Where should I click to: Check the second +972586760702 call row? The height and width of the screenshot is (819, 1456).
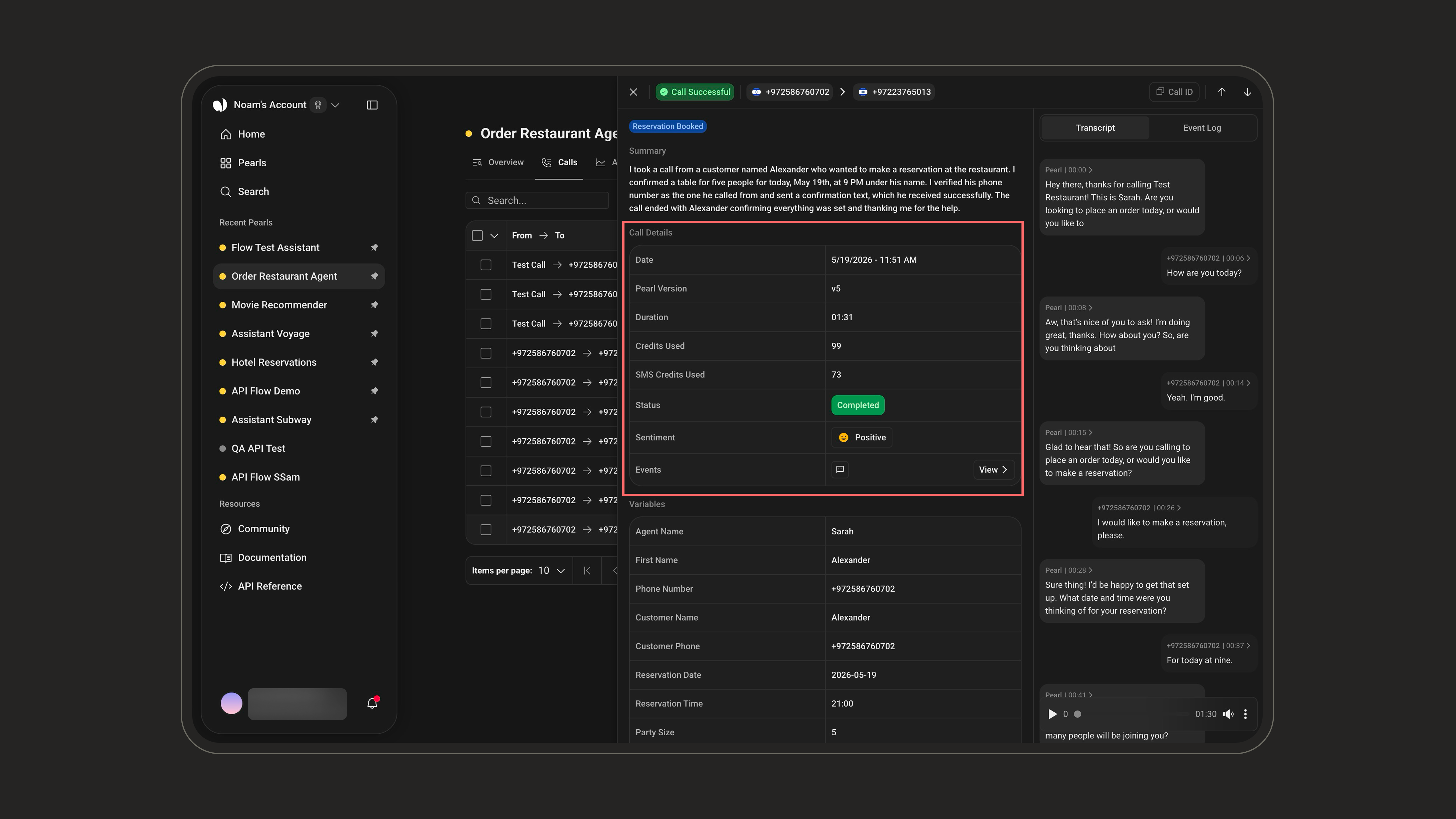(486, 383)
